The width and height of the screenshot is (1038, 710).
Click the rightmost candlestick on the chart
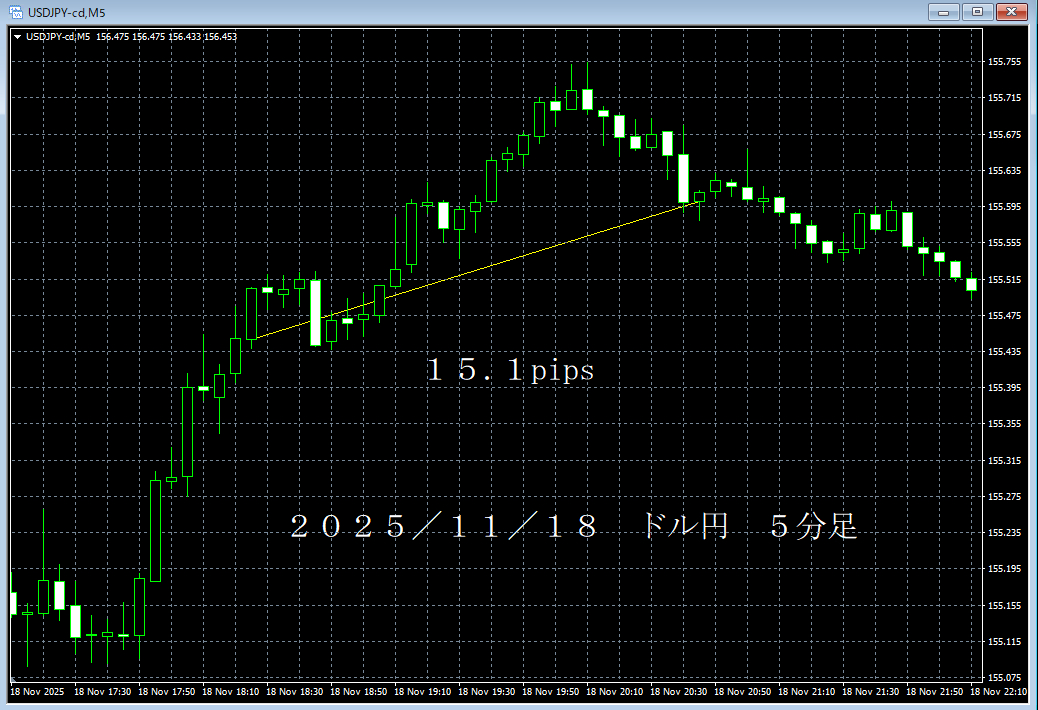(971, 285)
